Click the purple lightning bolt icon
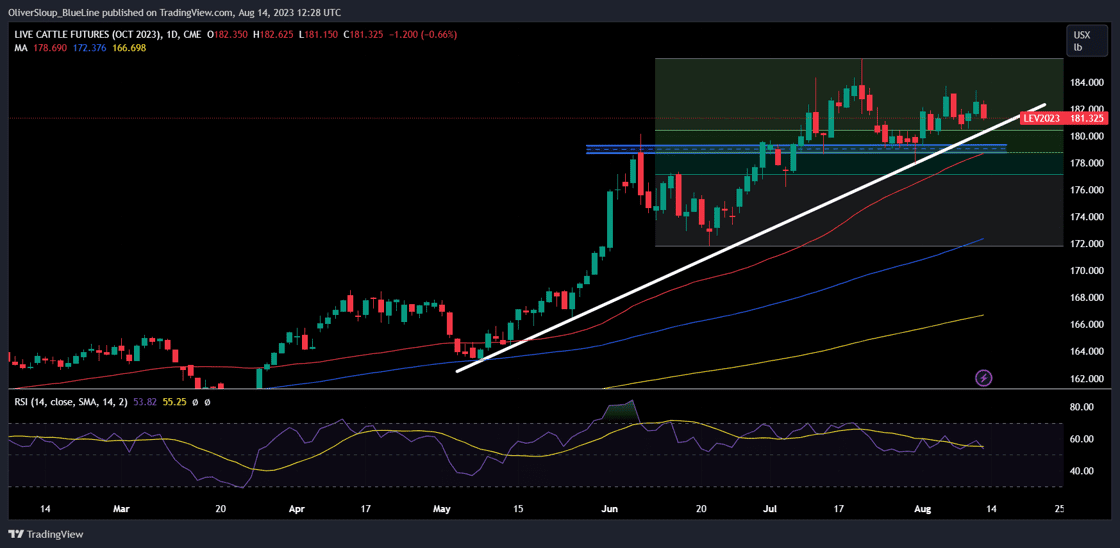 [x=984, y=377]
